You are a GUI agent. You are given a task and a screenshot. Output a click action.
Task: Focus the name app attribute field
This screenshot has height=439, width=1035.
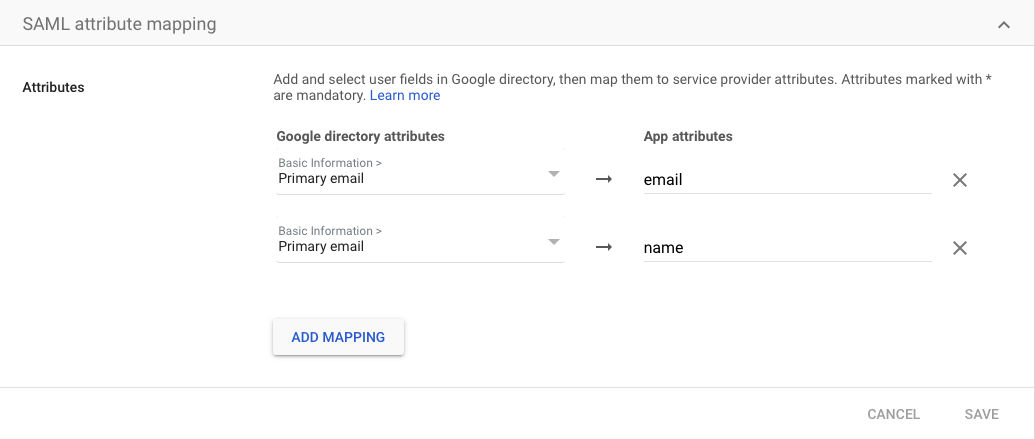pos(786,248)
